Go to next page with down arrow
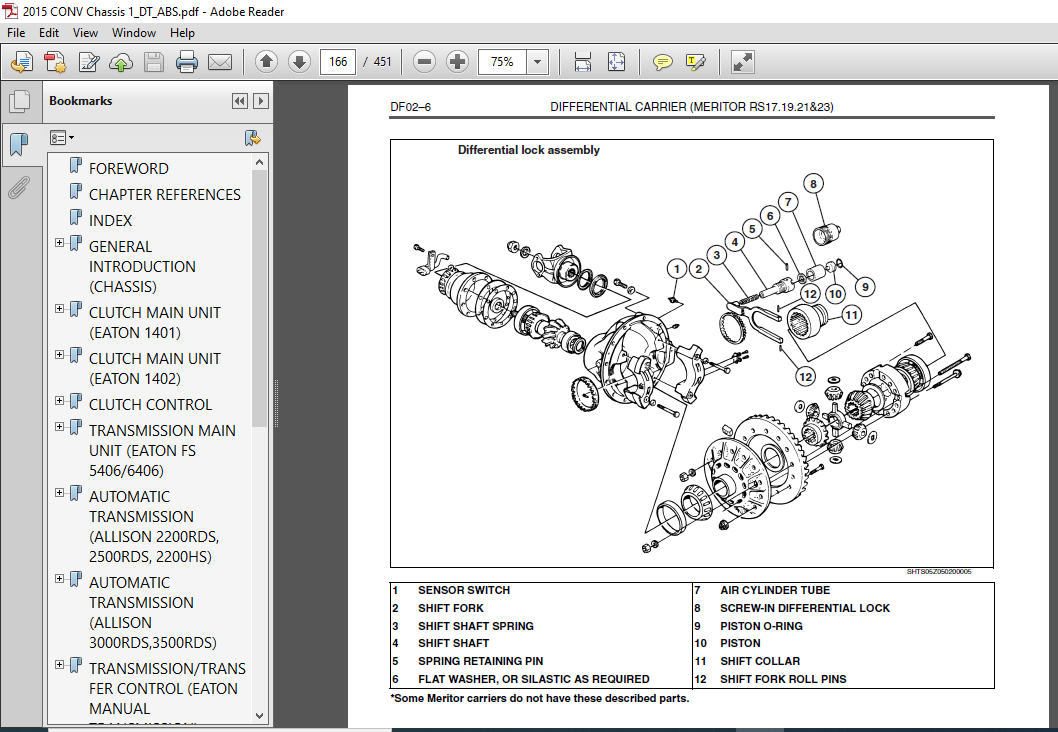The width and height of the screenshot is (1058, 732). click(299, 62)
